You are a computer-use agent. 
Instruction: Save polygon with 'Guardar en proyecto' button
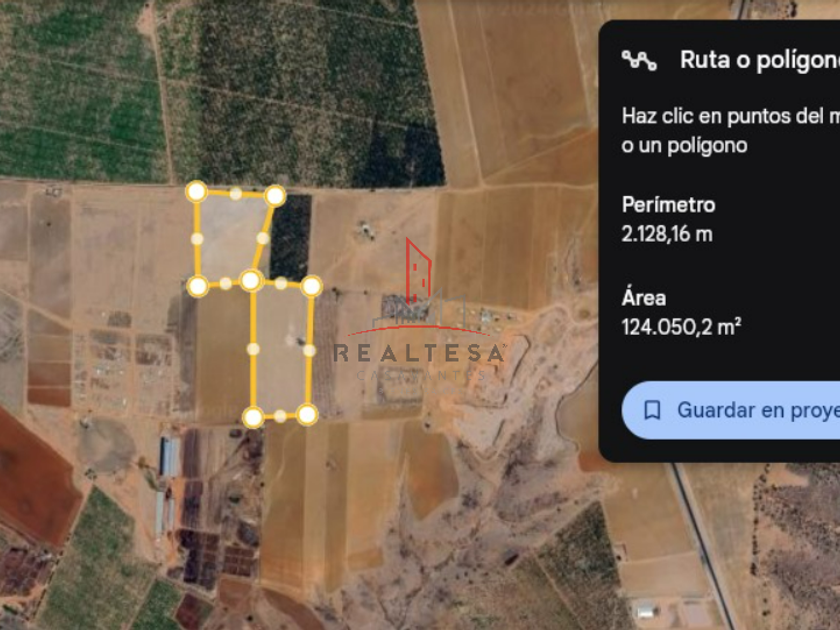pyautogui.click(x=731, y=410)
